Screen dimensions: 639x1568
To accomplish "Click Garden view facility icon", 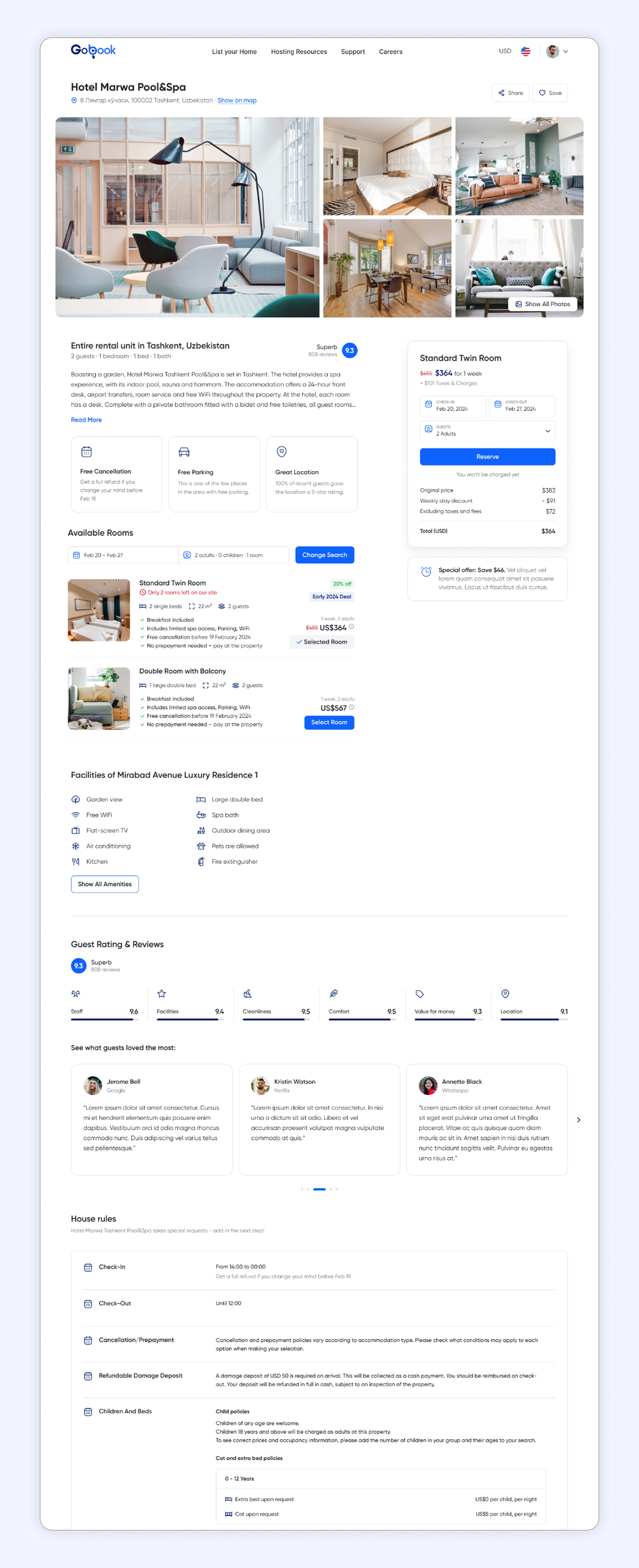I will pos(75,799).
